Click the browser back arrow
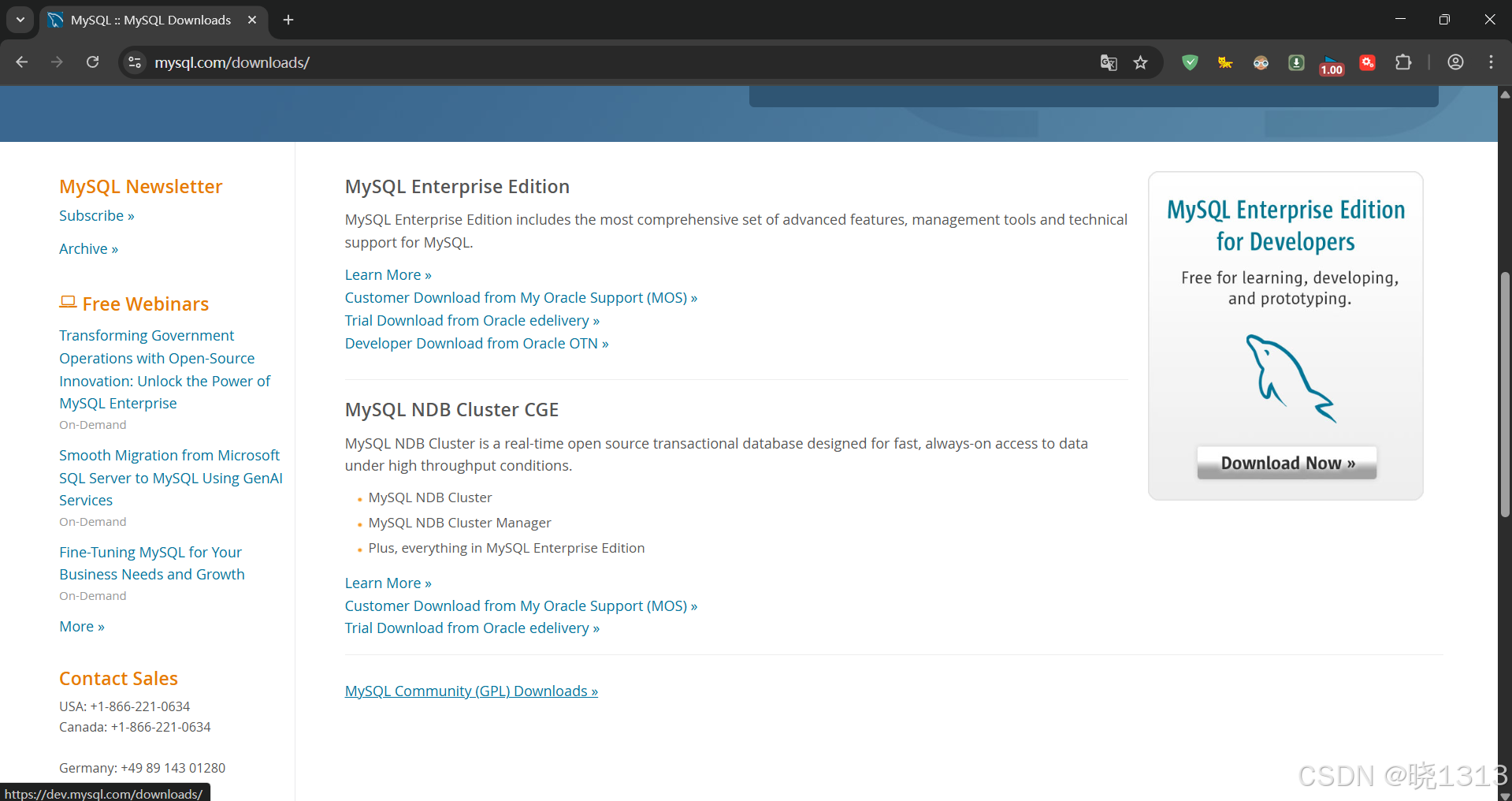 point(22,62)
